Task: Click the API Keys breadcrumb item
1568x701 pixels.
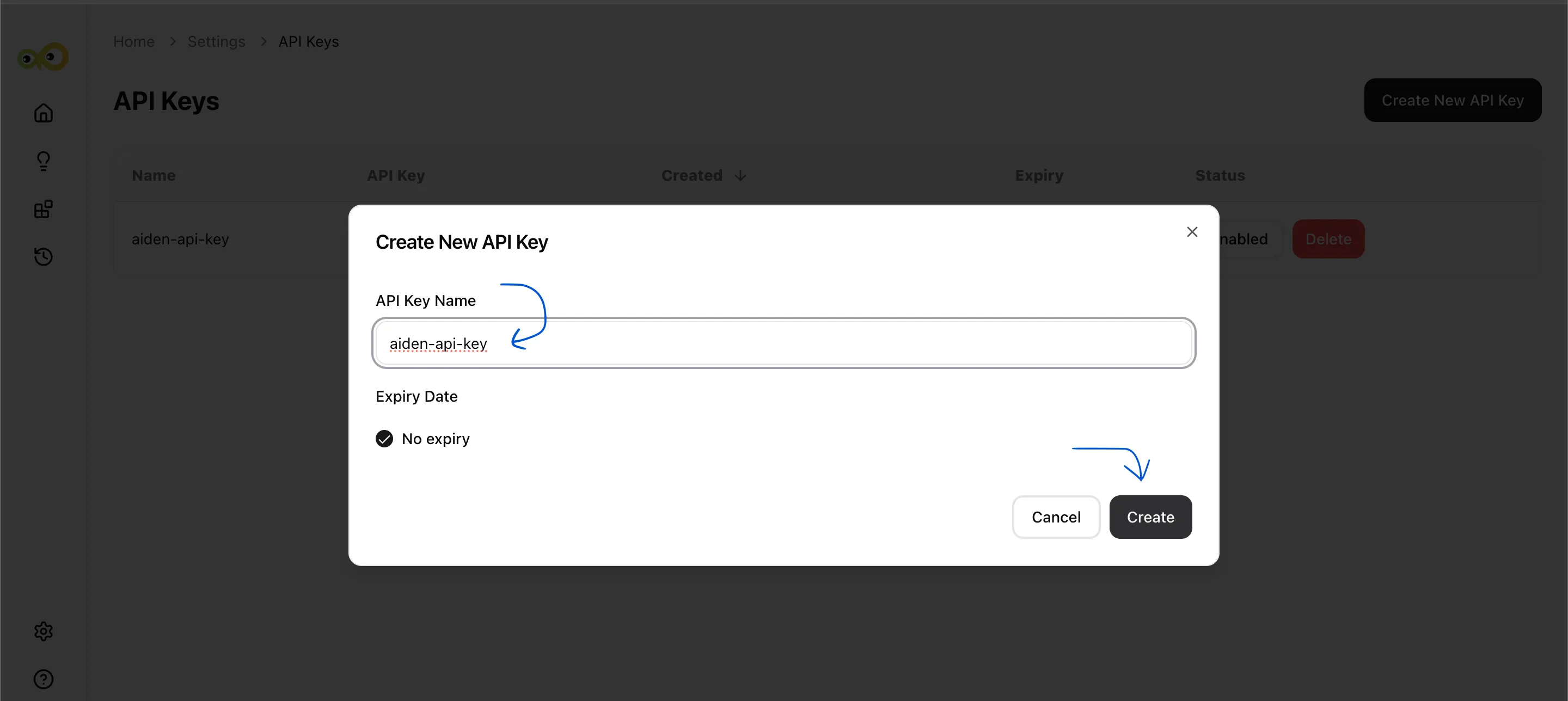Action: click(x=309, y=42)
